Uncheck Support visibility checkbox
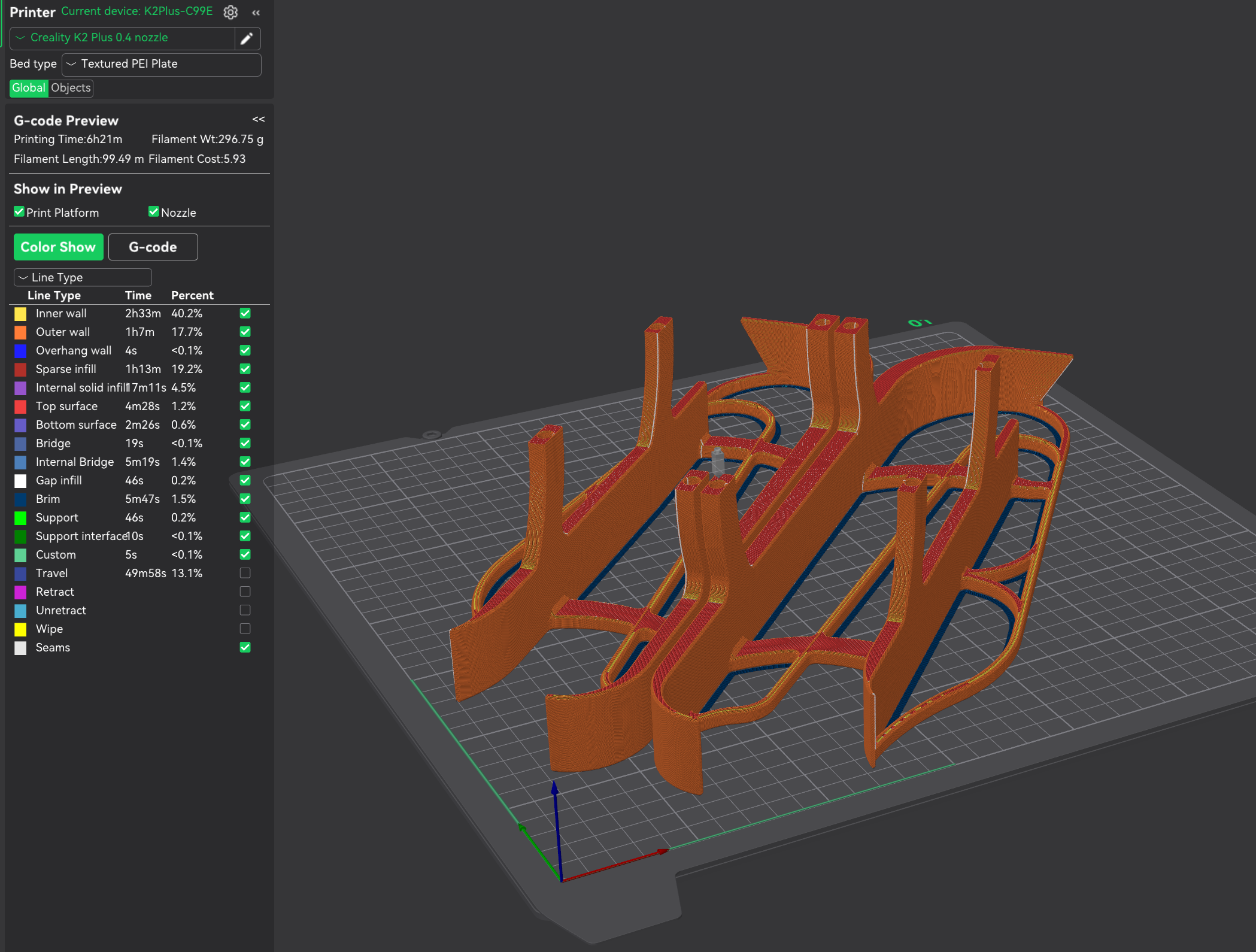 245,517
